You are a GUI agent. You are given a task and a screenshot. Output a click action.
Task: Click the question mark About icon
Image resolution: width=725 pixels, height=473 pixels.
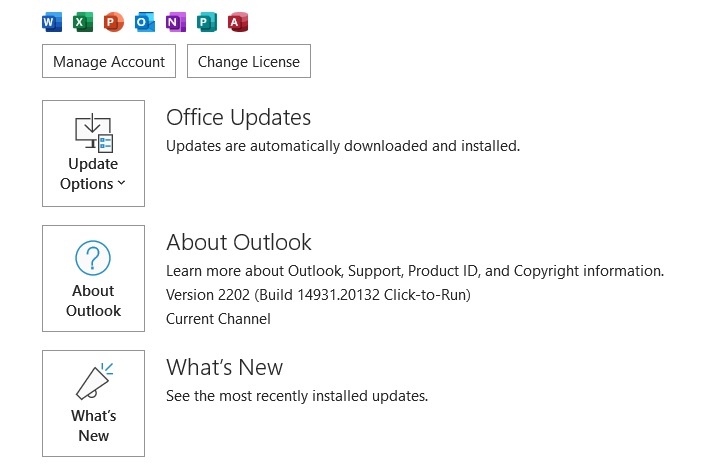click(x=93, y=258)
